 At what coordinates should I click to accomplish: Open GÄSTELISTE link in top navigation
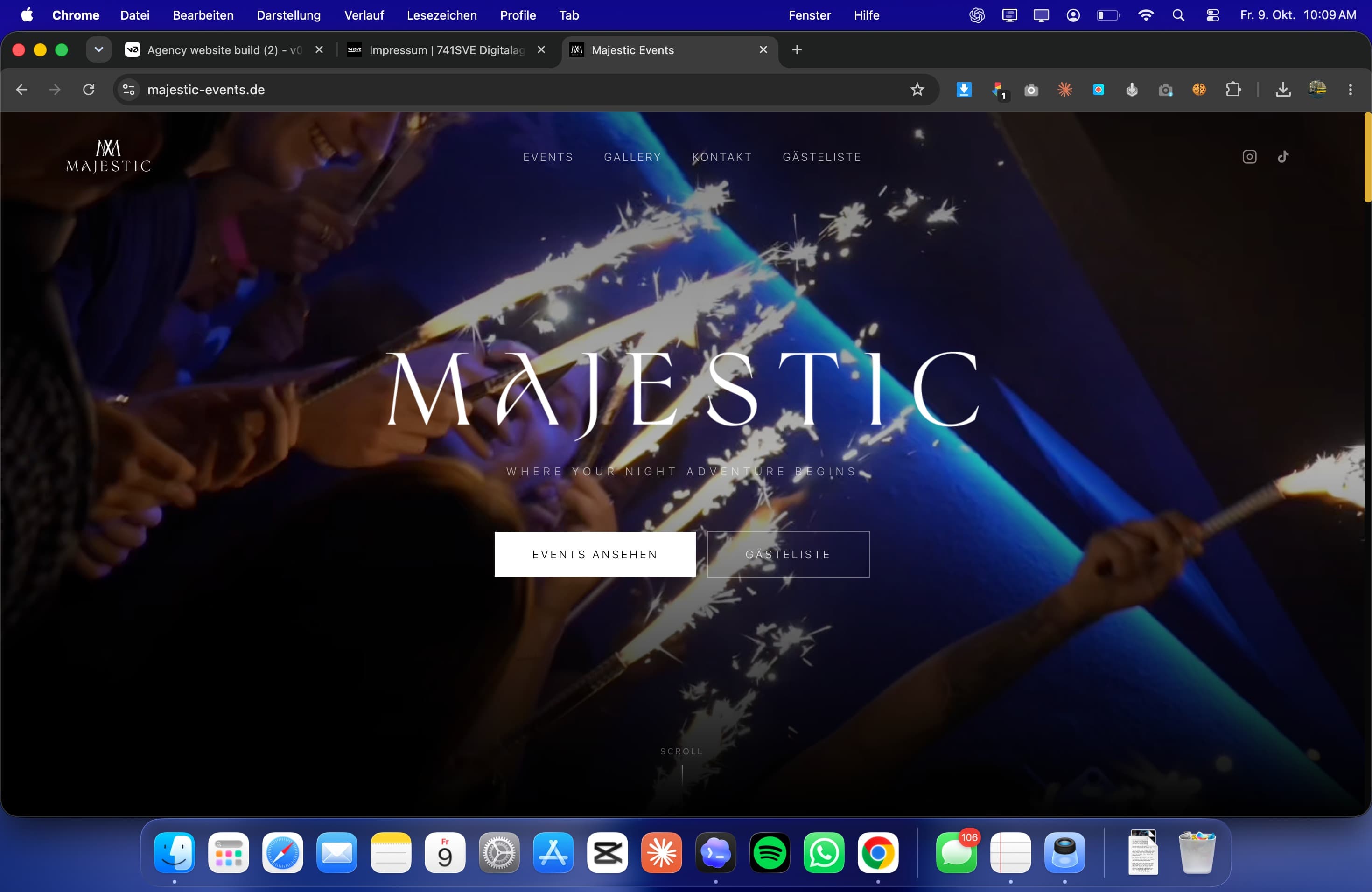pyautogui.click(x=821, y=157)
